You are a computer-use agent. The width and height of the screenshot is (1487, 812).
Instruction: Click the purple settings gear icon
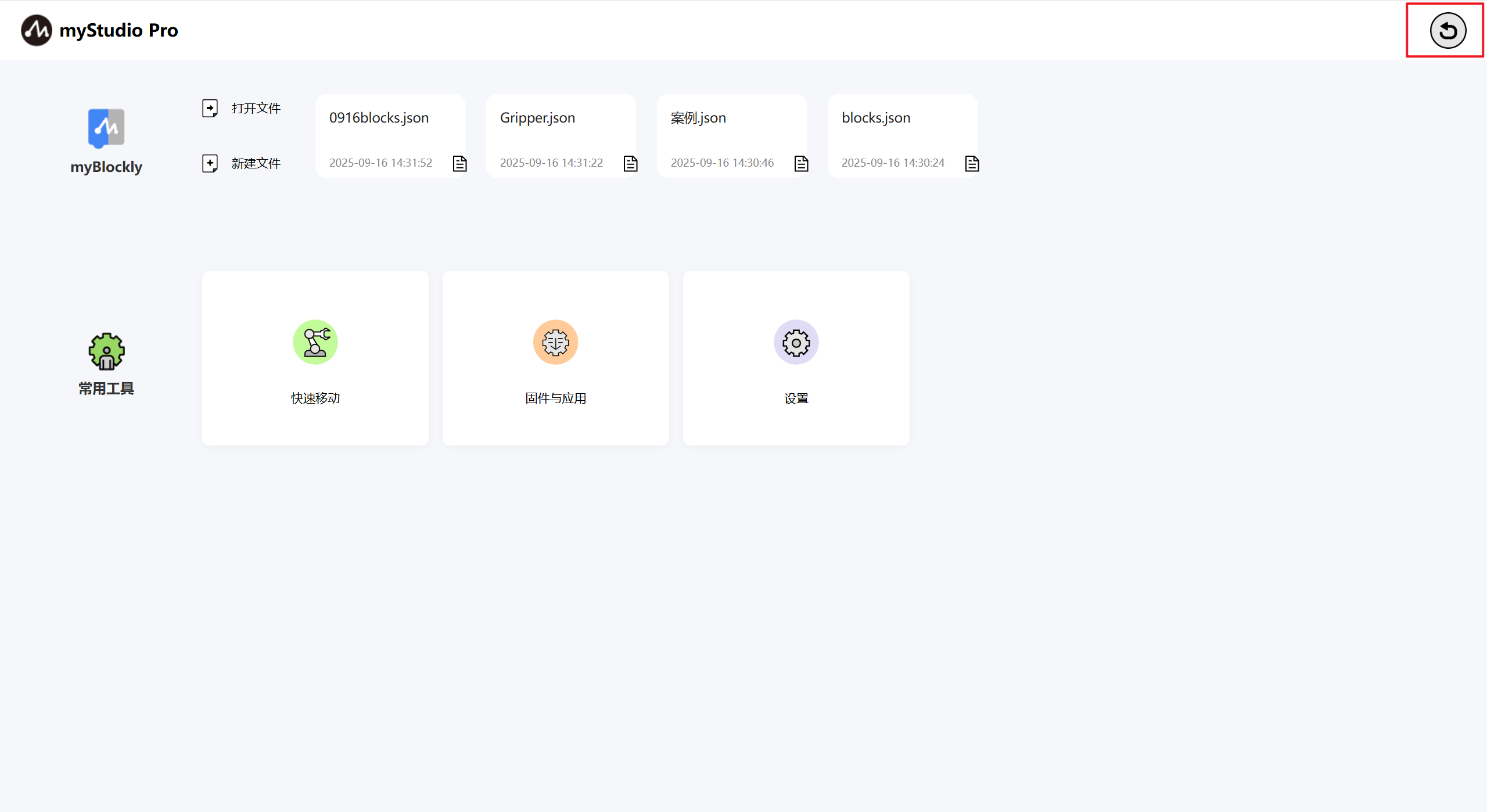click(x=796, y=342)
